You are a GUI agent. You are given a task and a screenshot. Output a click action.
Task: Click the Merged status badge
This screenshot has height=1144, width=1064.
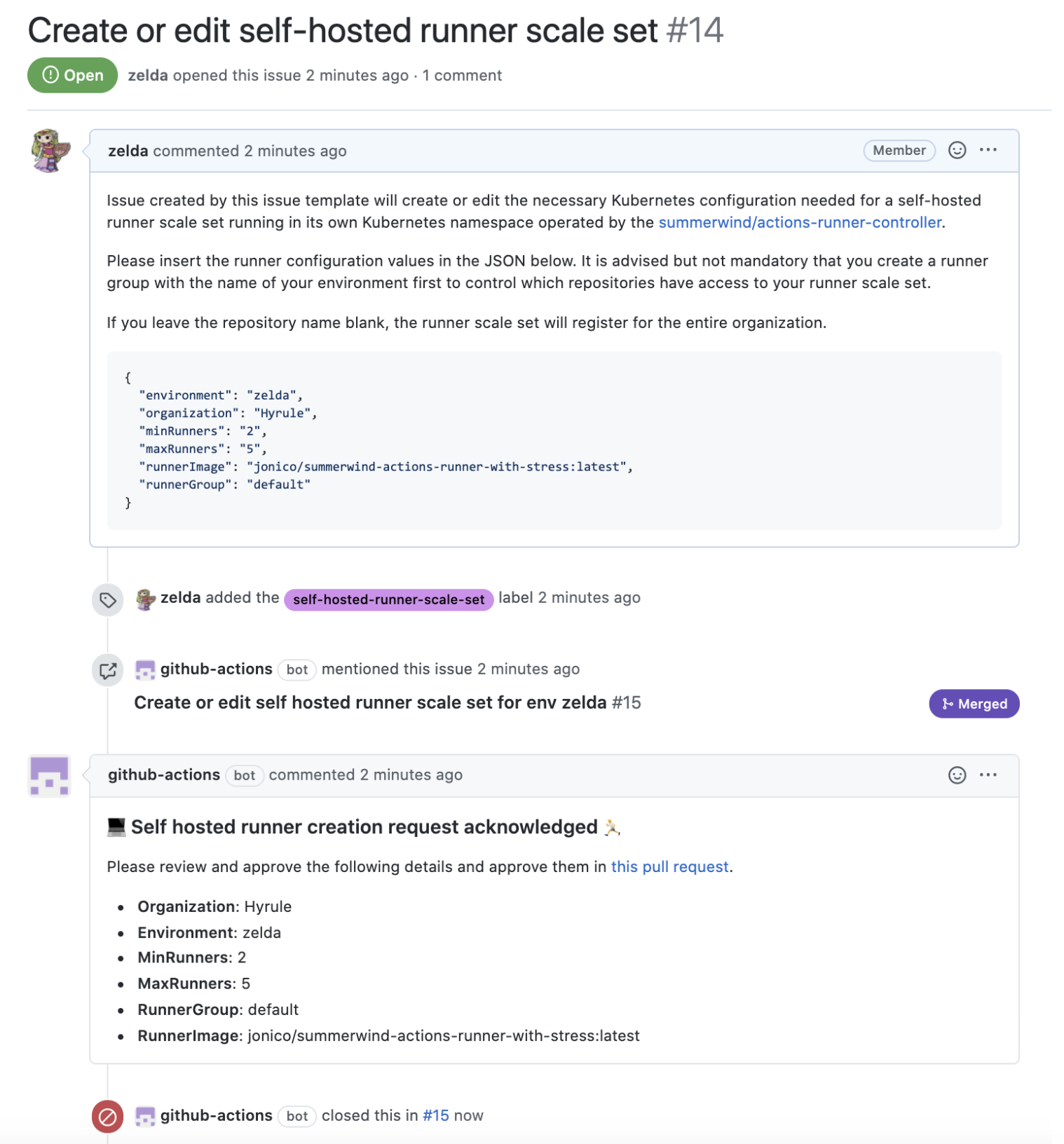[x=974, y=704]
